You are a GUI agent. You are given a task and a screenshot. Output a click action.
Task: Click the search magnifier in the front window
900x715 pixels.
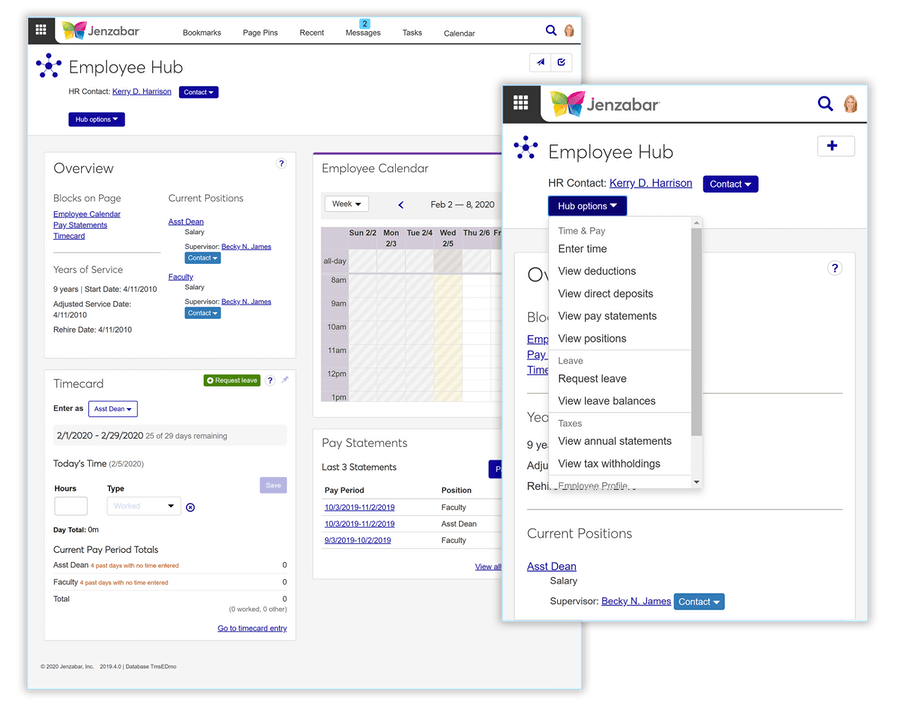825,103
